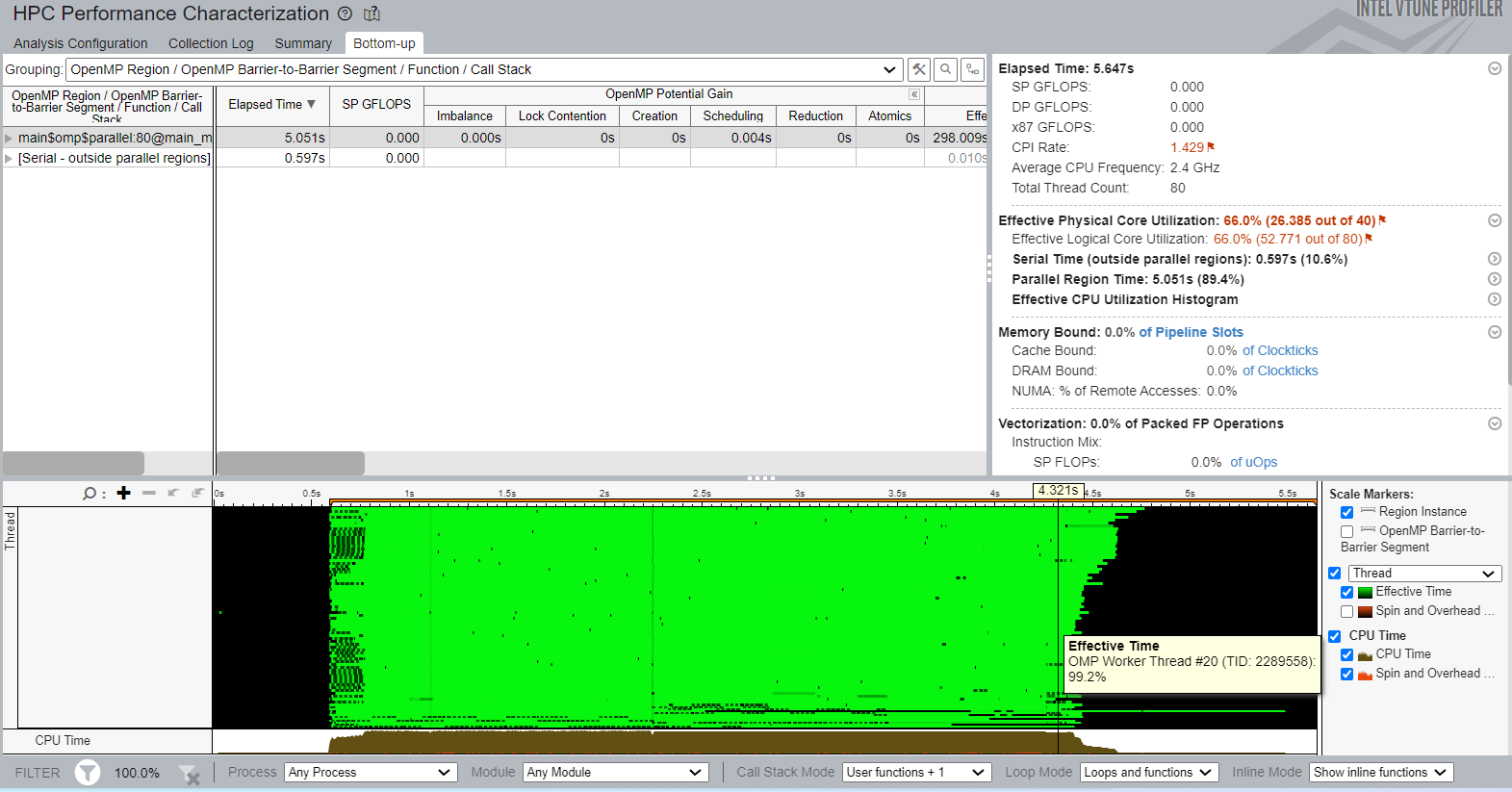Click the search magnifier in grouping bar
This screenshot has width=1512, height=792.
(x=946, y=69)
